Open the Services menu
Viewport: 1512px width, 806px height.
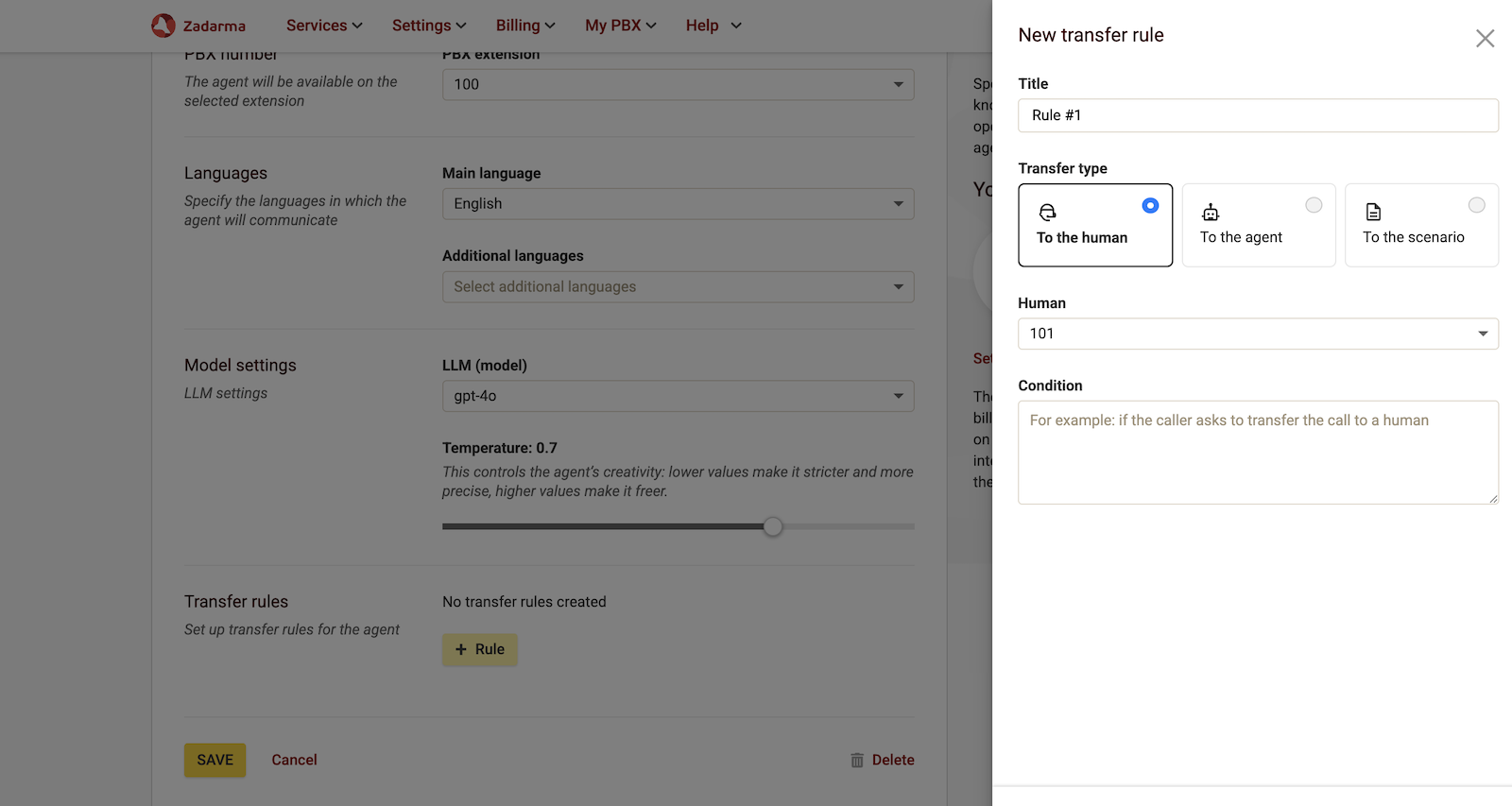[x=324, y=26]
